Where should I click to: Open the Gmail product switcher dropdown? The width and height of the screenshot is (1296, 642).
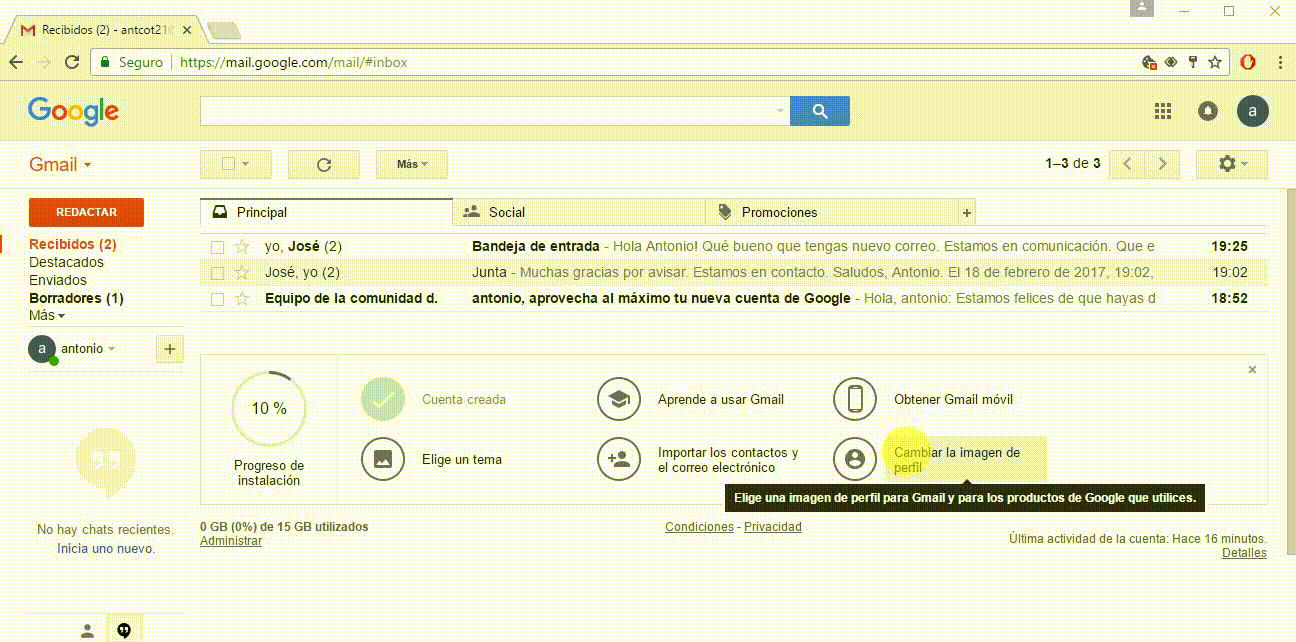pyautogui.click(x=60, y=165)
